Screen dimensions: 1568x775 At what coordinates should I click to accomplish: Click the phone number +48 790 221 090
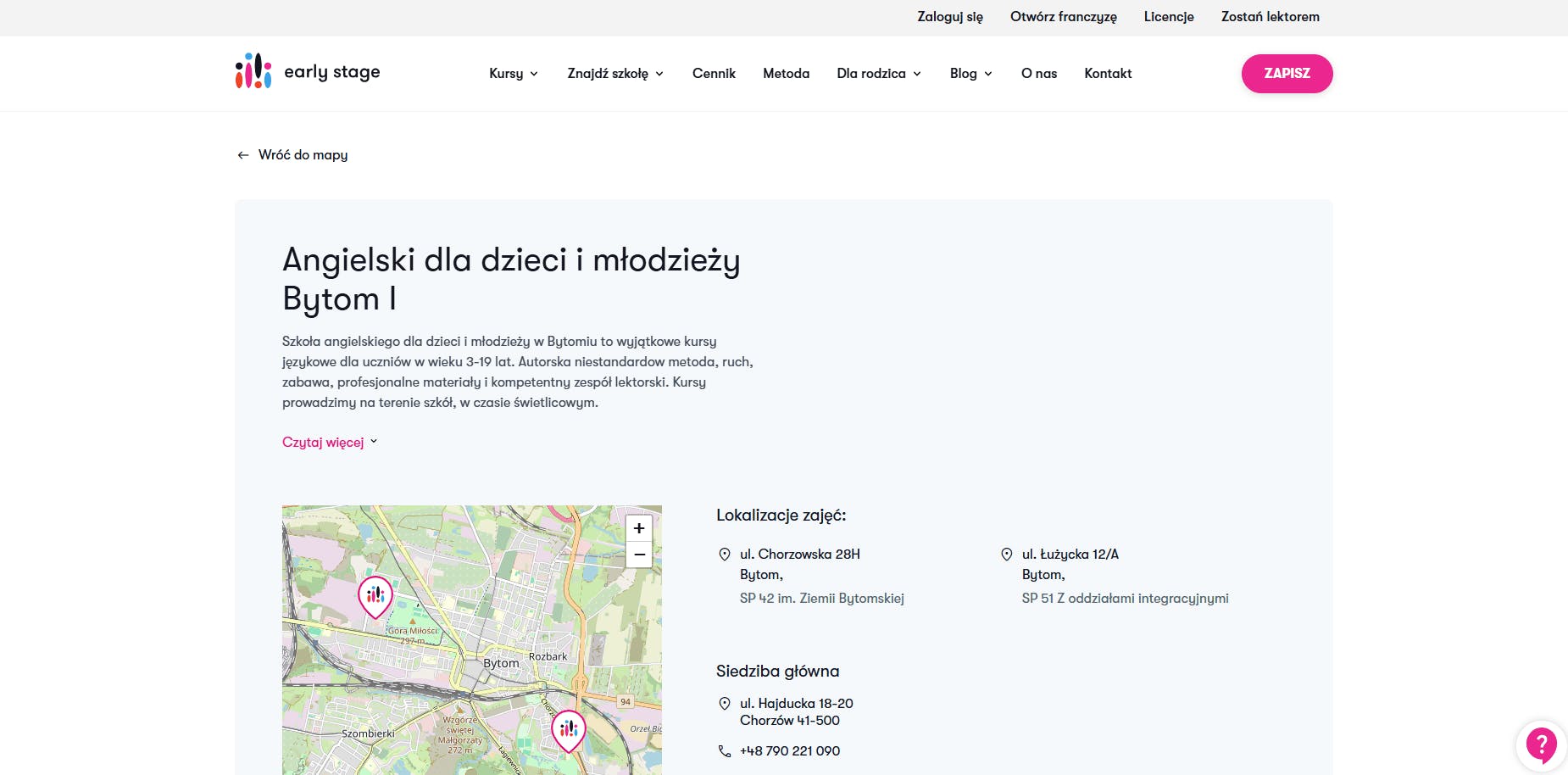790,751
